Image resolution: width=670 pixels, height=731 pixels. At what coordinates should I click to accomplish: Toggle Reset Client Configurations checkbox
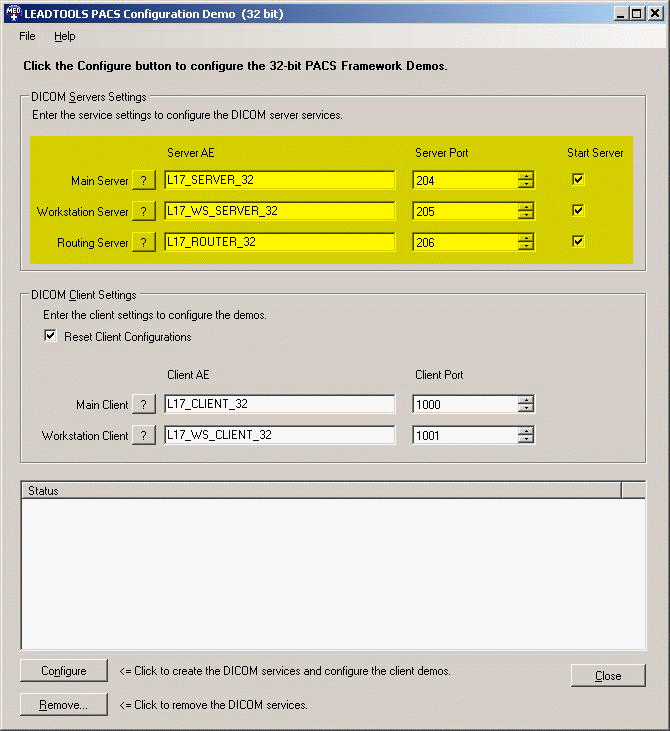51,337
